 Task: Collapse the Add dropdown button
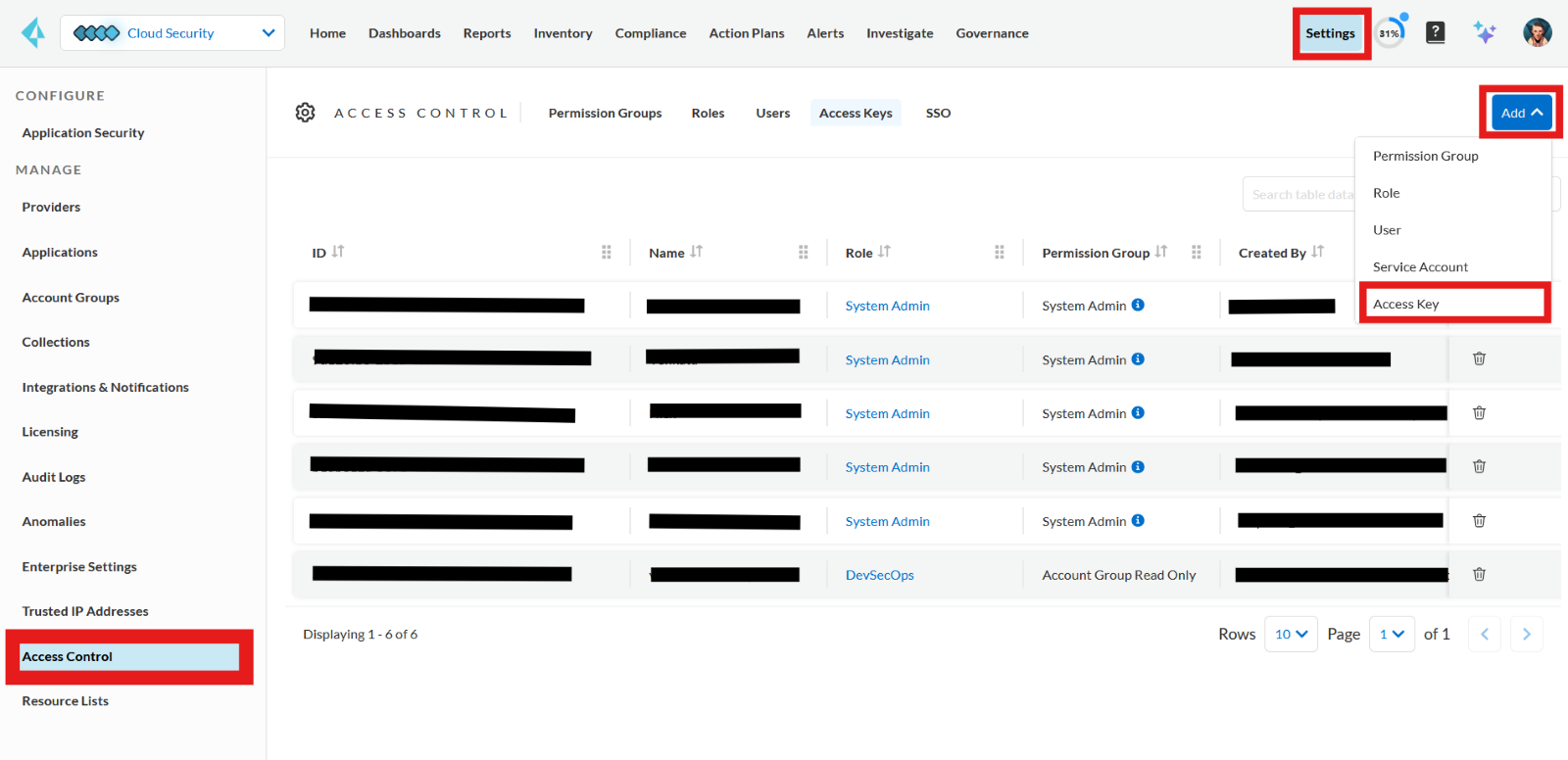click(x=1522, y=112)
